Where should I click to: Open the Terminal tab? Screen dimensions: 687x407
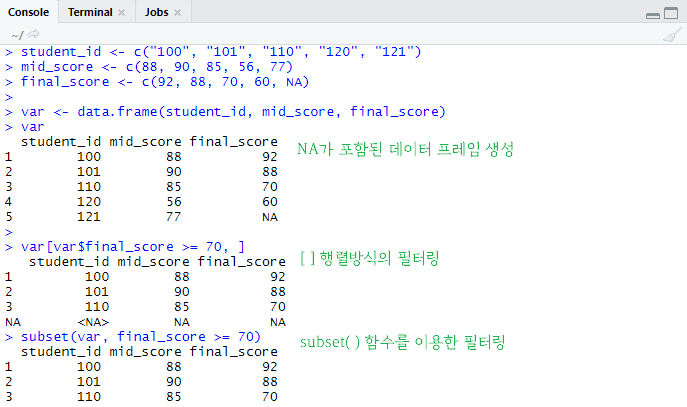tap(90, 12)
